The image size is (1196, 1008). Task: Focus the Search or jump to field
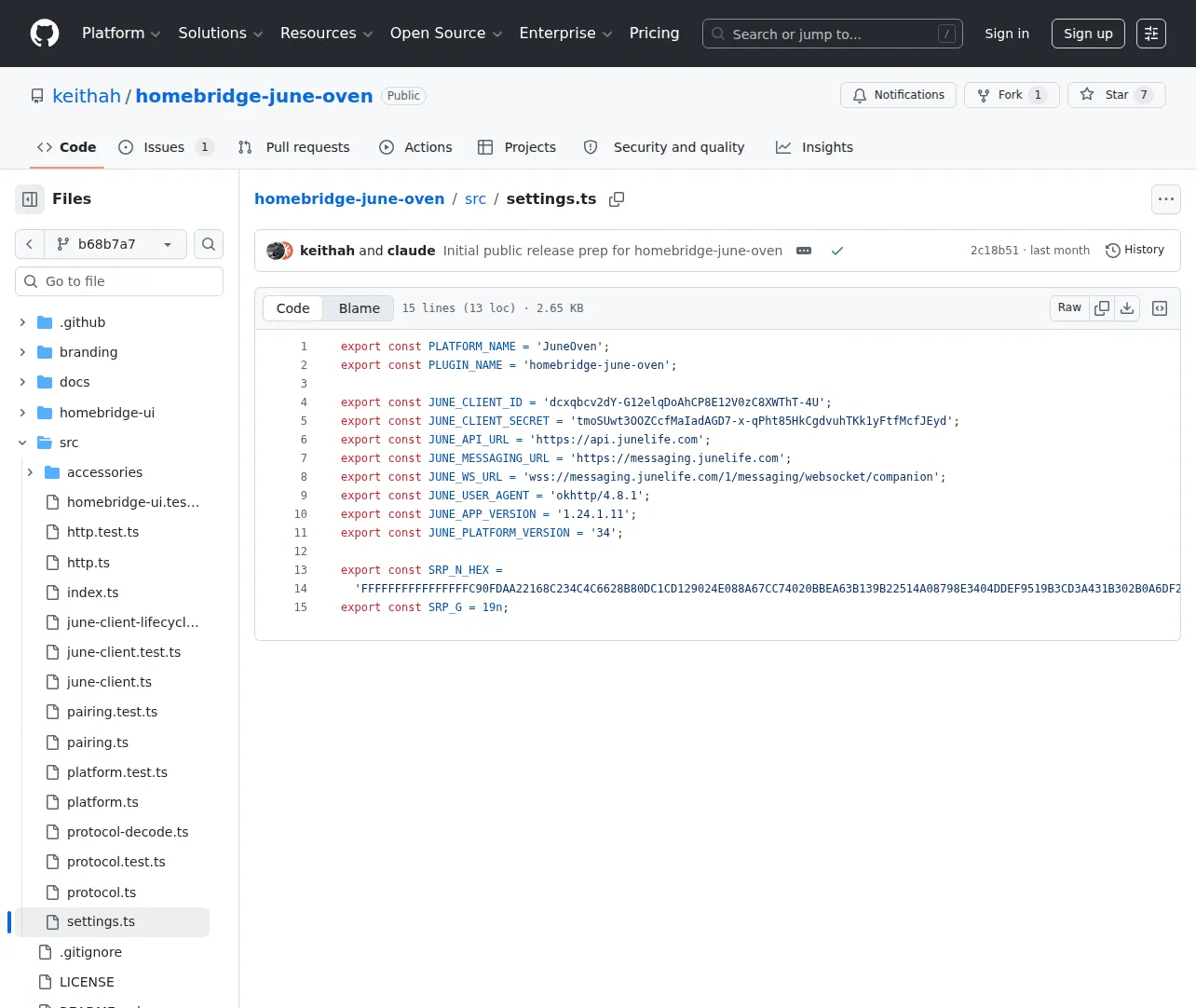[833, 34]
